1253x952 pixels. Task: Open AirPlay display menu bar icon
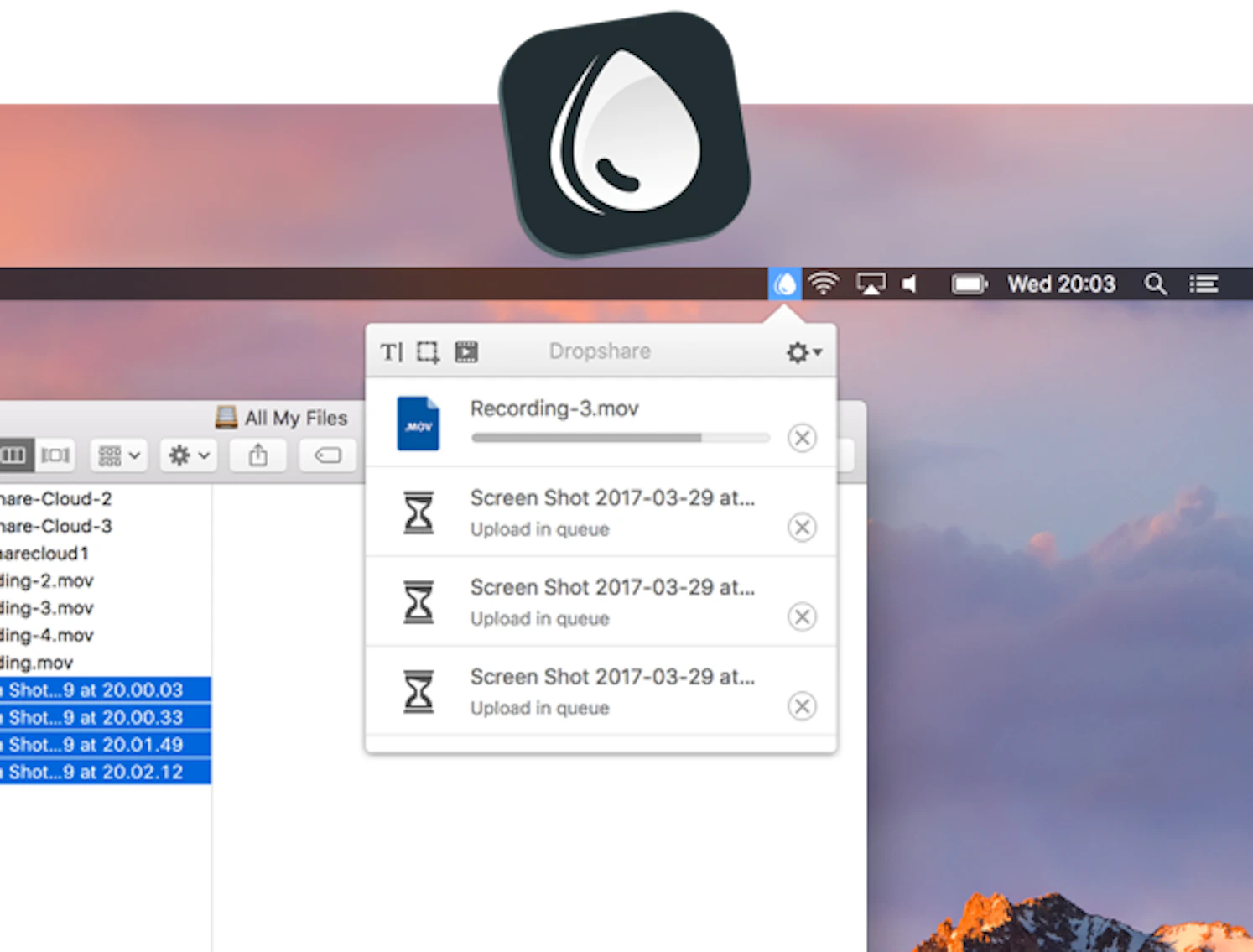871,284
